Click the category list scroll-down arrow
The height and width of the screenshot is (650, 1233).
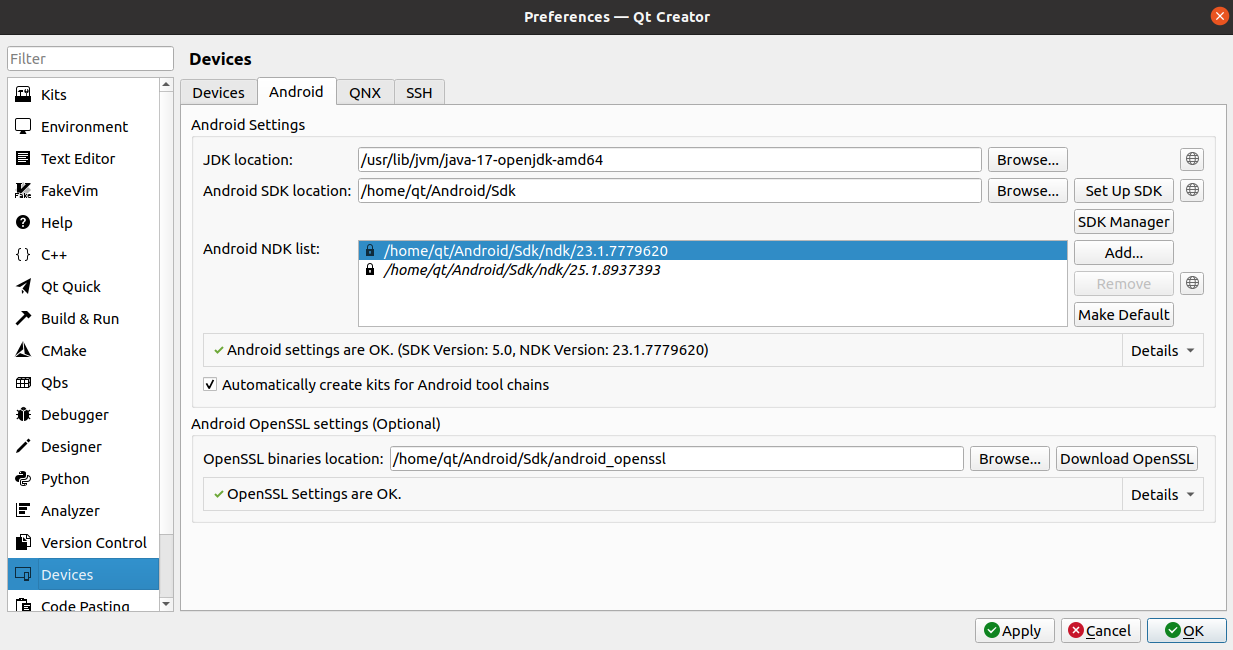tap(167, 604)
